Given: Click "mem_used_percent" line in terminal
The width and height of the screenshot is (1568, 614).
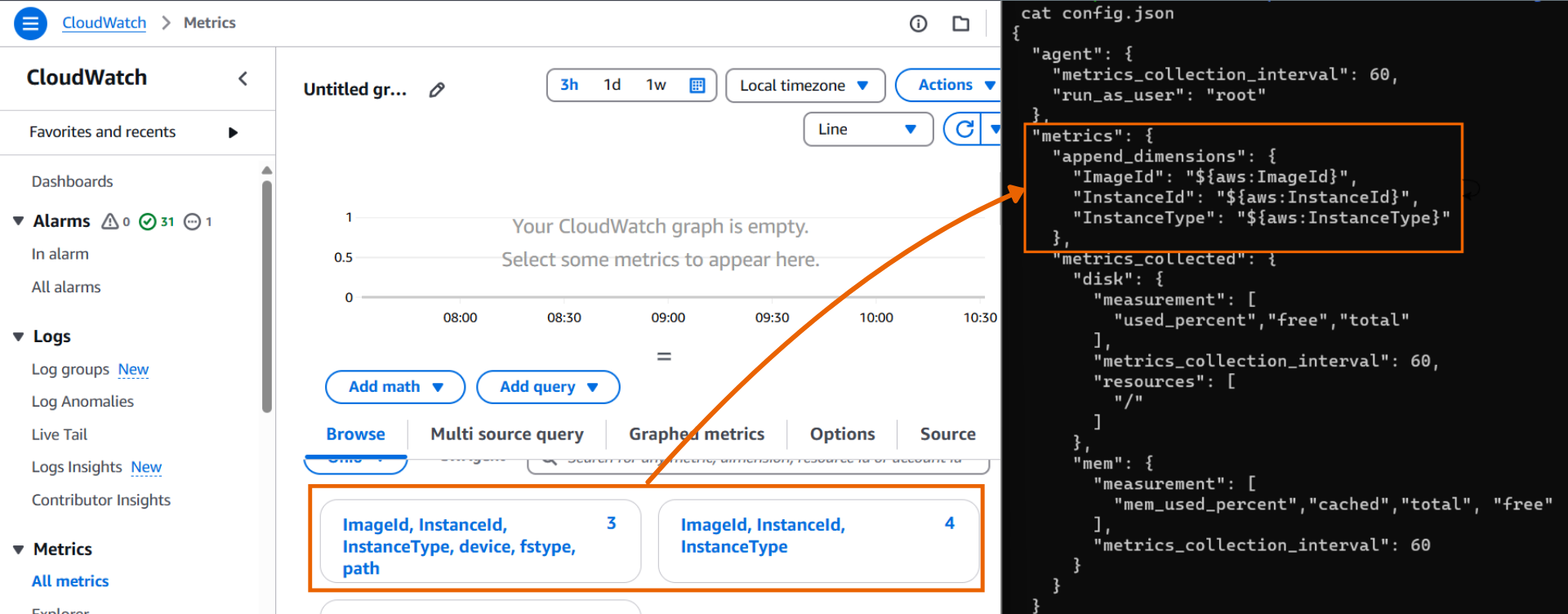Looking at the screenshot, I should (1334, 505).
